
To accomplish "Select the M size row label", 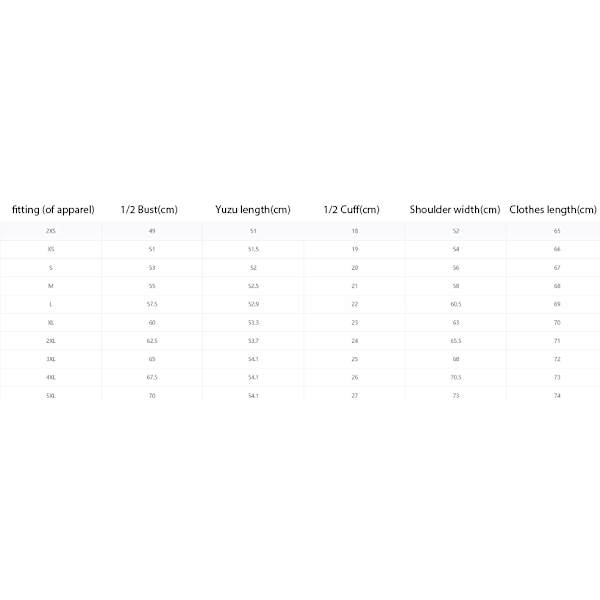I will (x=51, y=286).
